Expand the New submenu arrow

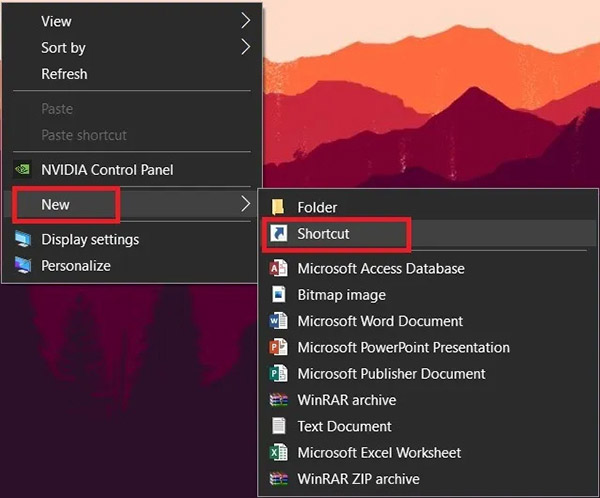246,204
